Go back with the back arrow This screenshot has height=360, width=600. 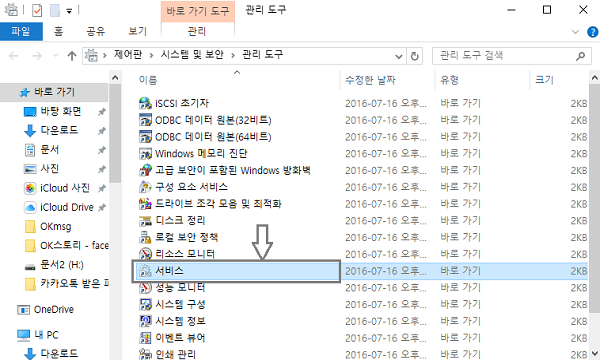point(13,56)
